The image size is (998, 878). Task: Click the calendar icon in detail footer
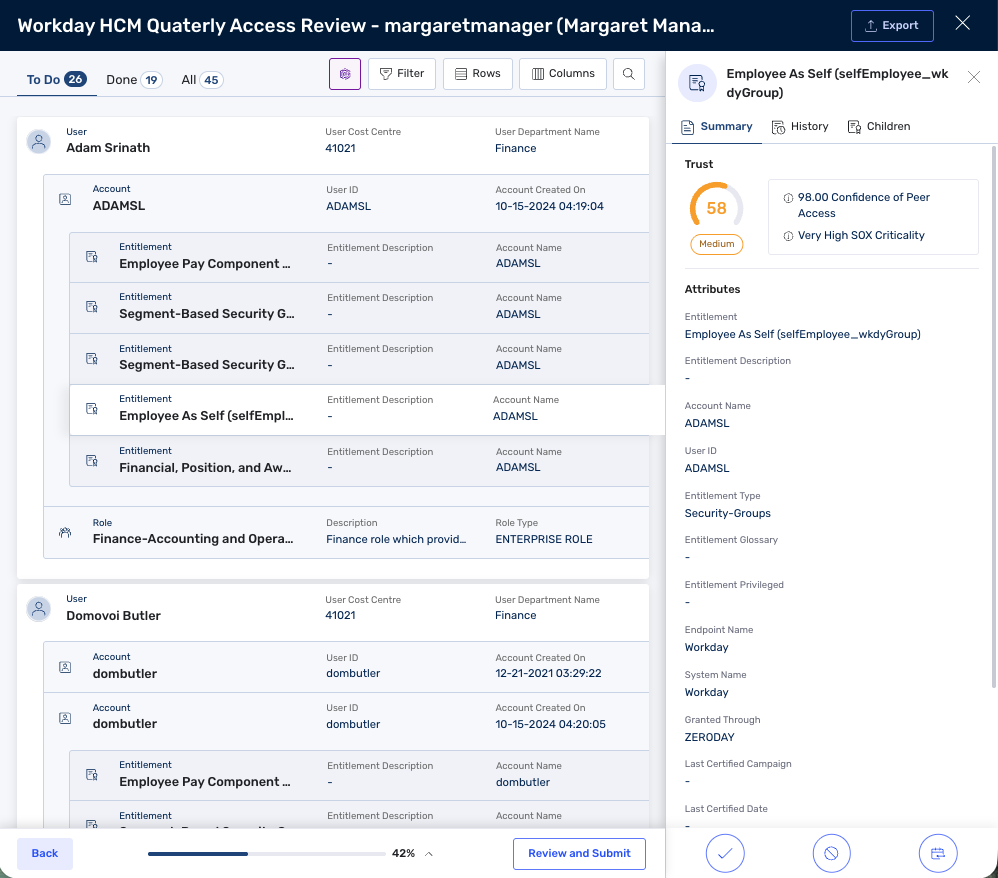(x=938, y=853)
